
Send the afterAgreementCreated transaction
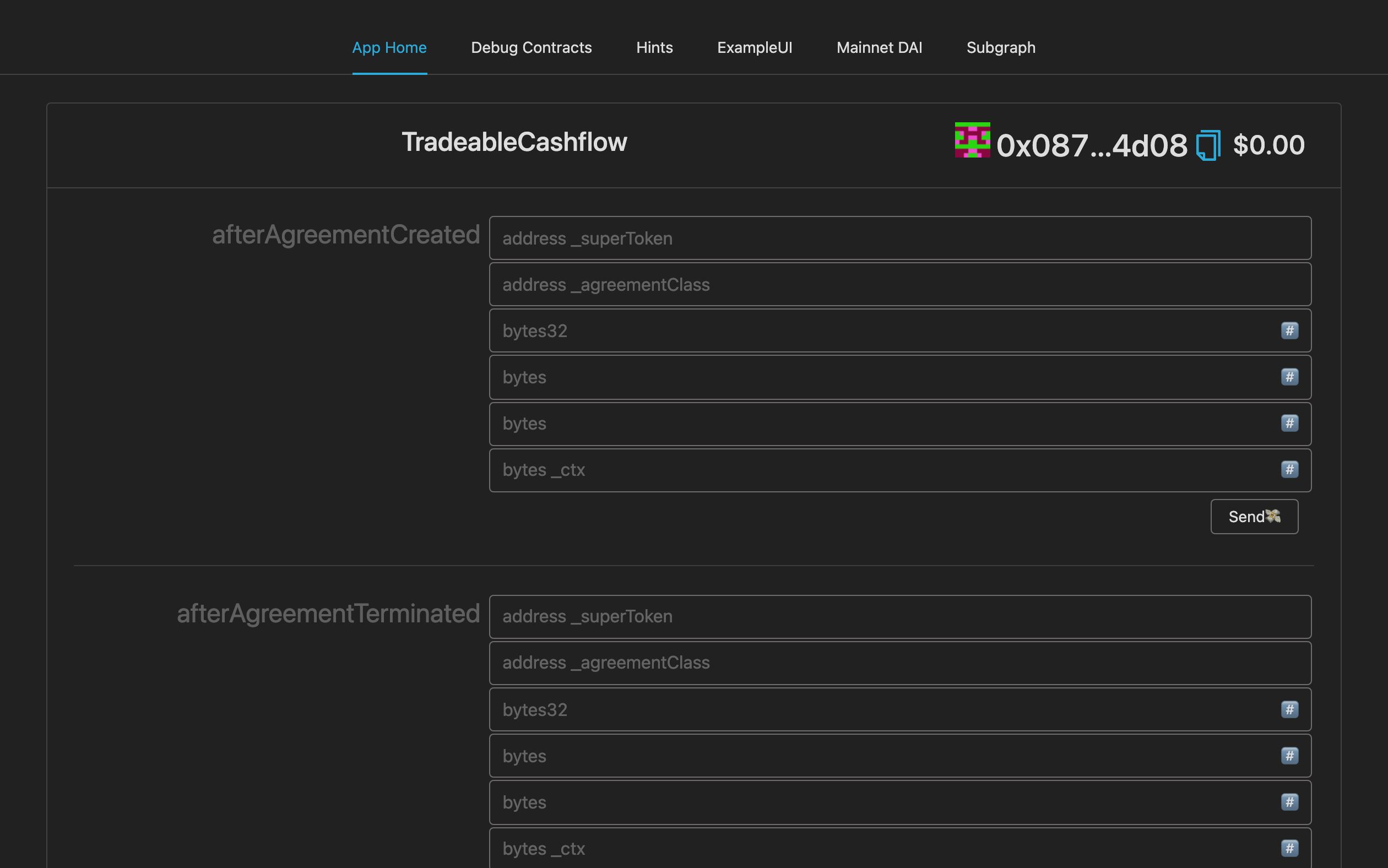point(1254,517)
